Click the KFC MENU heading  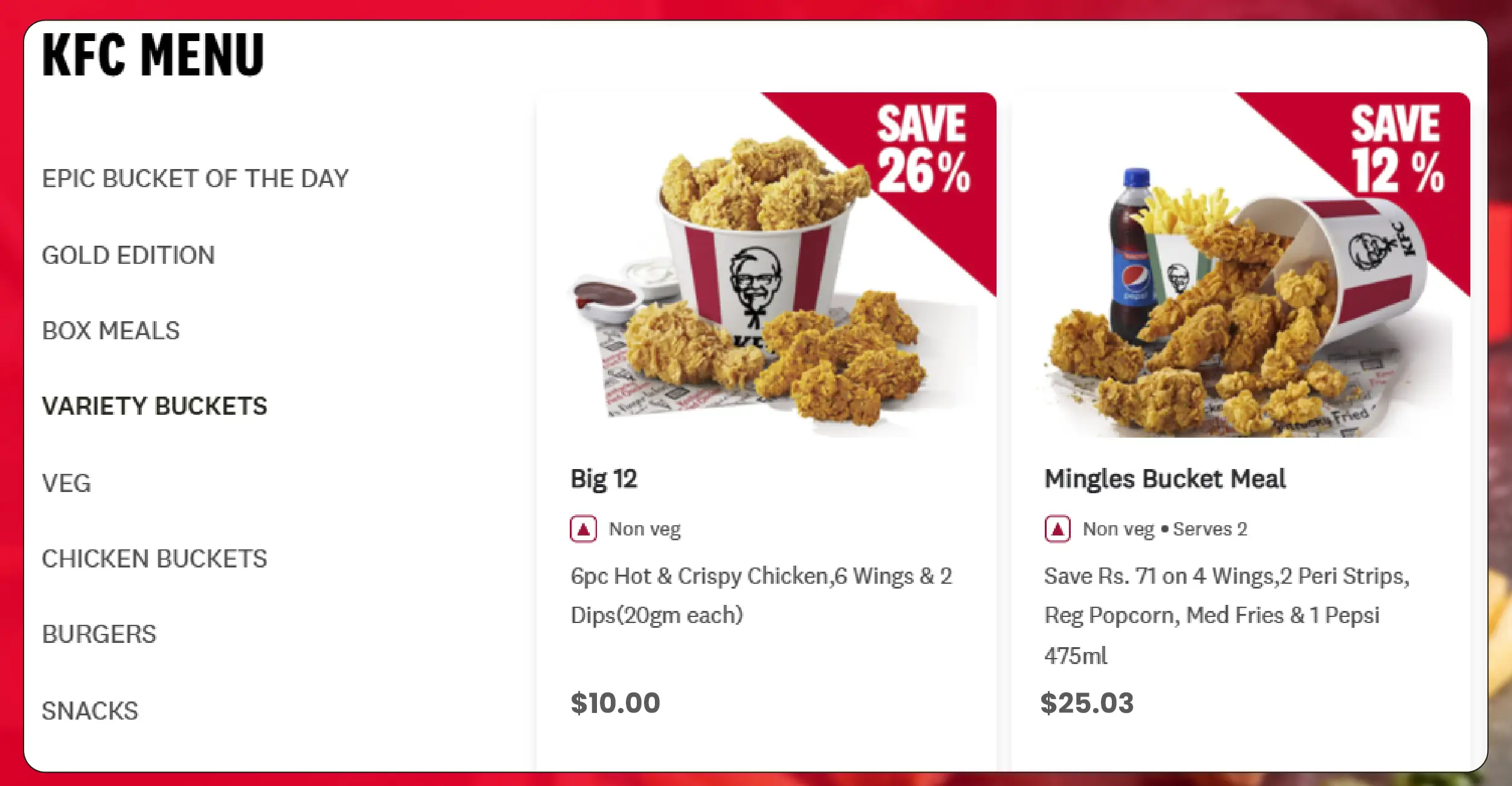click(x=153, y=55)
